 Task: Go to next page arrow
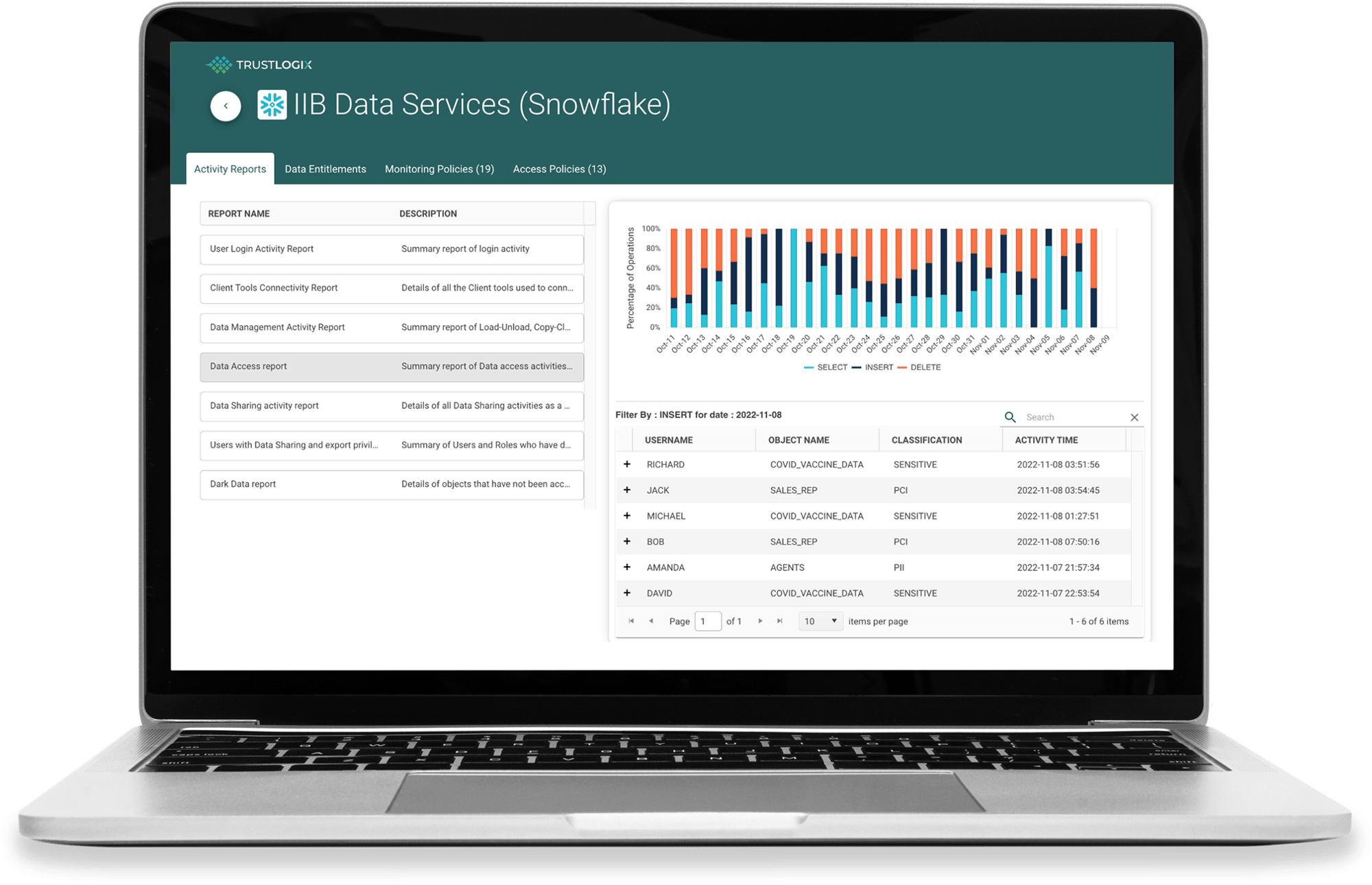[x=760, y=621]
